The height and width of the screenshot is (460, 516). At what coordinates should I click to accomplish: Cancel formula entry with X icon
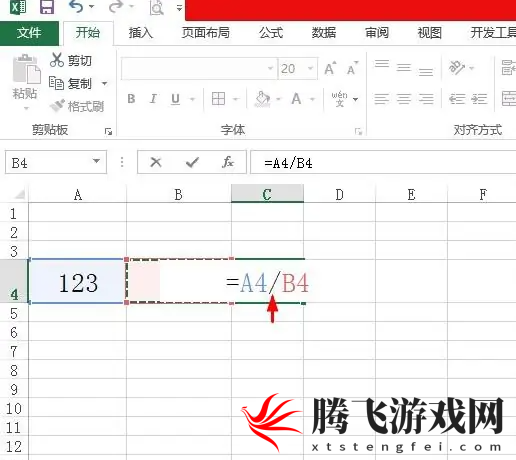click(156, 162)
